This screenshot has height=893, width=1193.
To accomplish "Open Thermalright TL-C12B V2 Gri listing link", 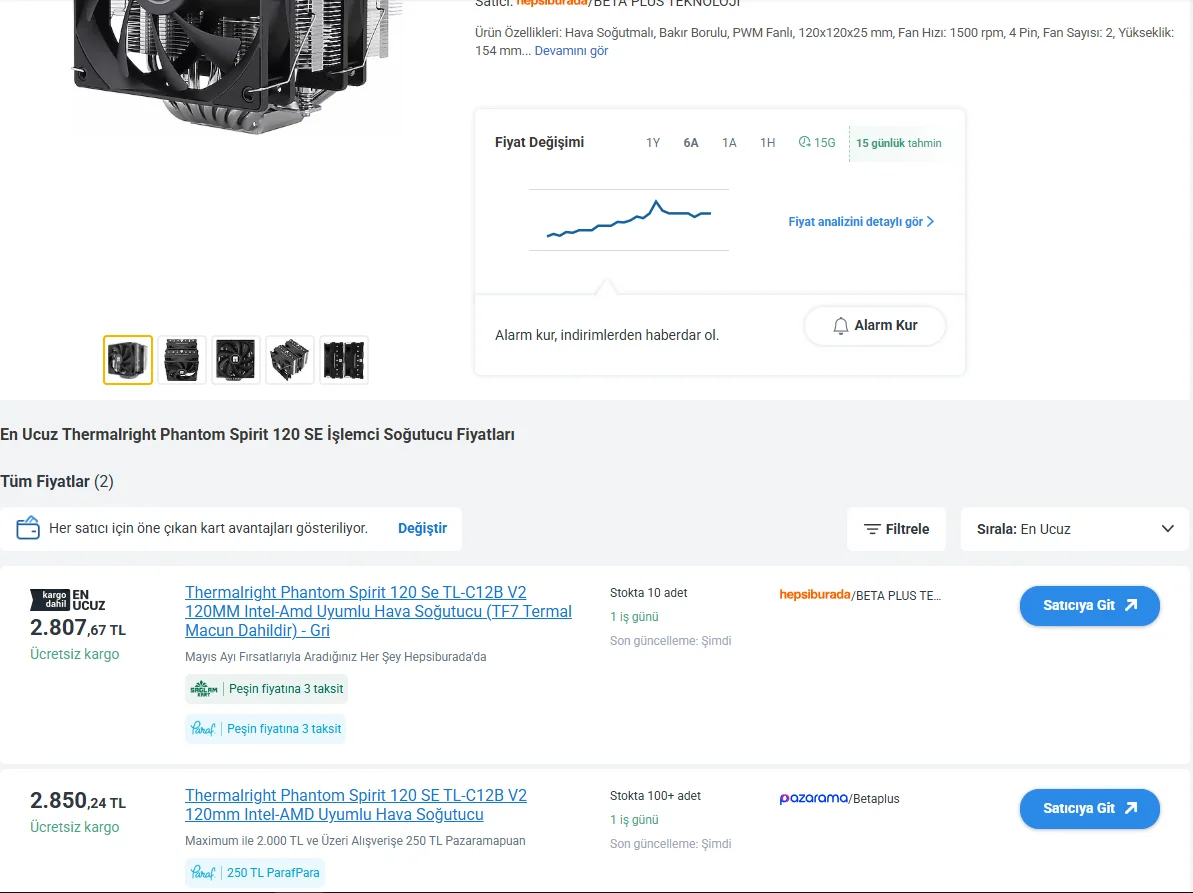I will pyautogui.click(x=378, y=611).
